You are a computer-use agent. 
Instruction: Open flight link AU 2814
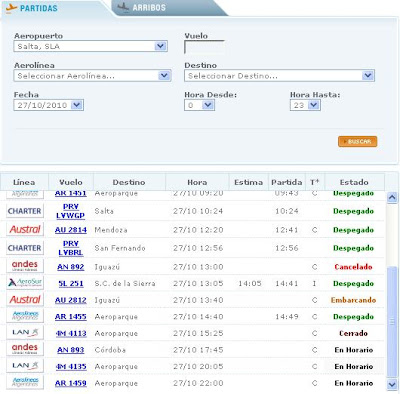(71, 230)
